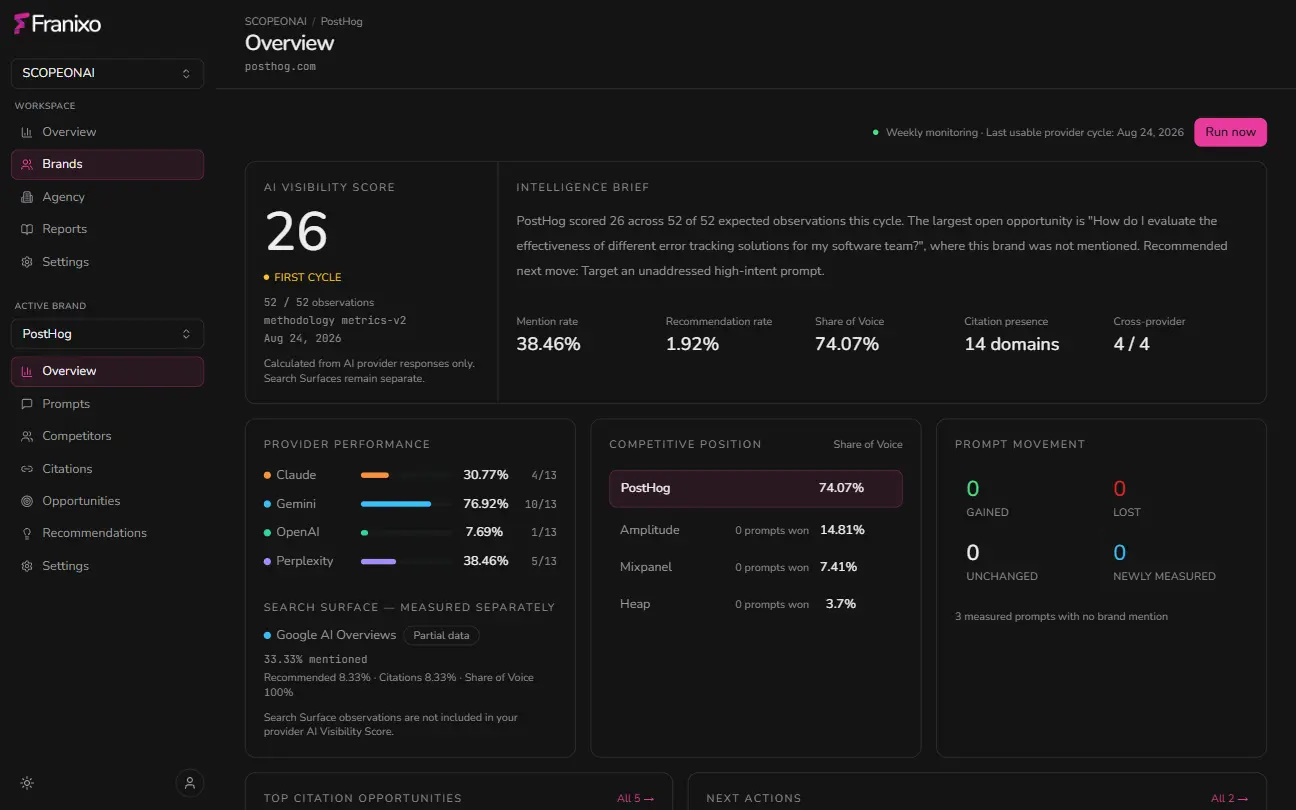
Task: Click the Google AI Overviews label
Action: point(336,635)
